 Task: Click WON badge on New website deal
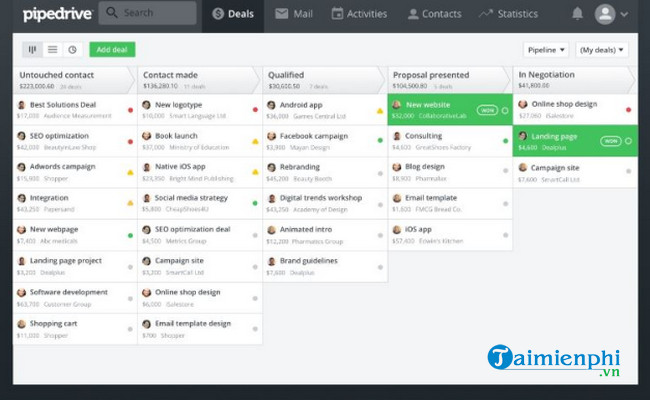click(x=487, y=110)
